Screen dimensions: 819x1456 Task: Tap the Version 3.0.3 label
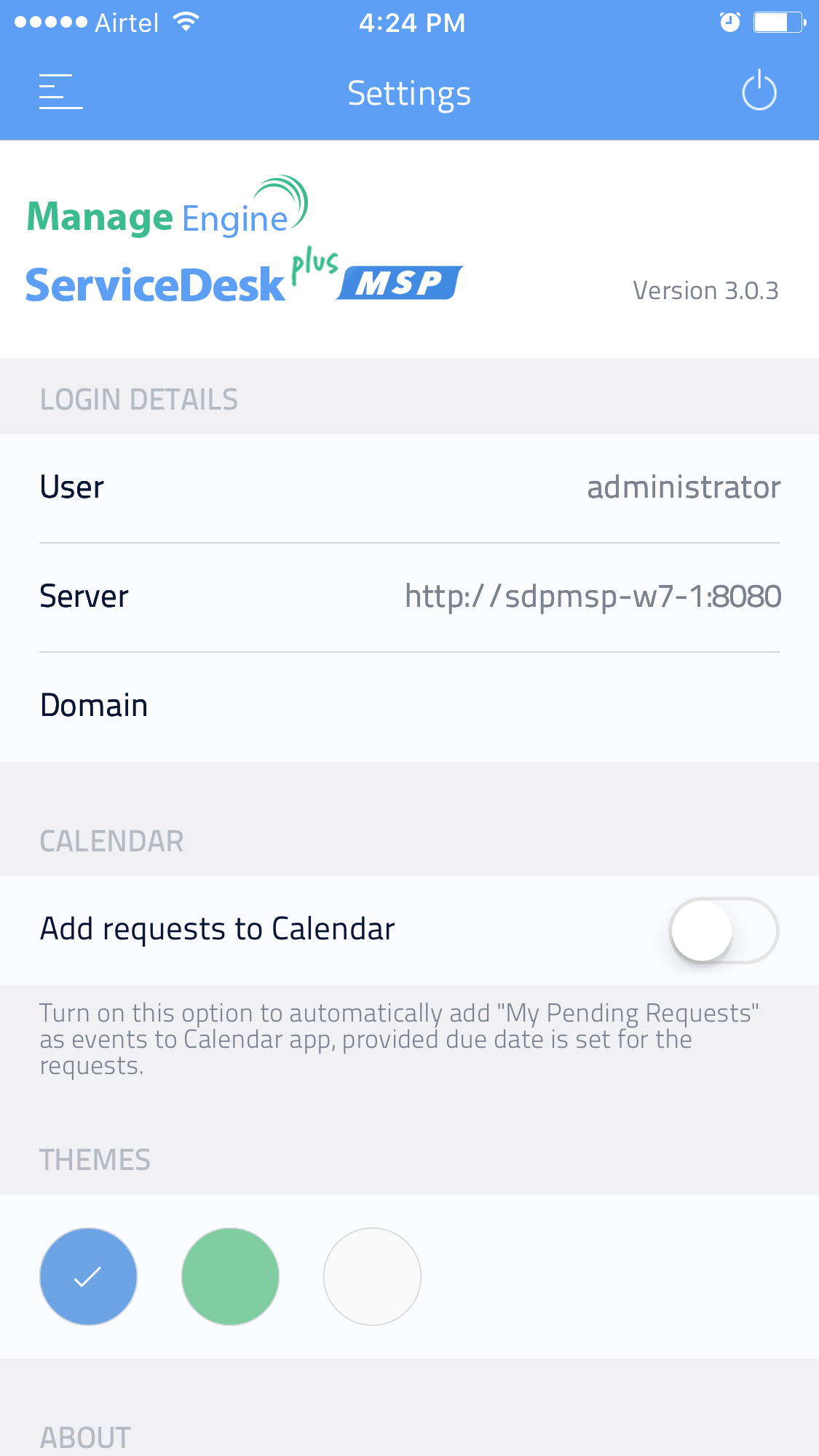point(705,291)
